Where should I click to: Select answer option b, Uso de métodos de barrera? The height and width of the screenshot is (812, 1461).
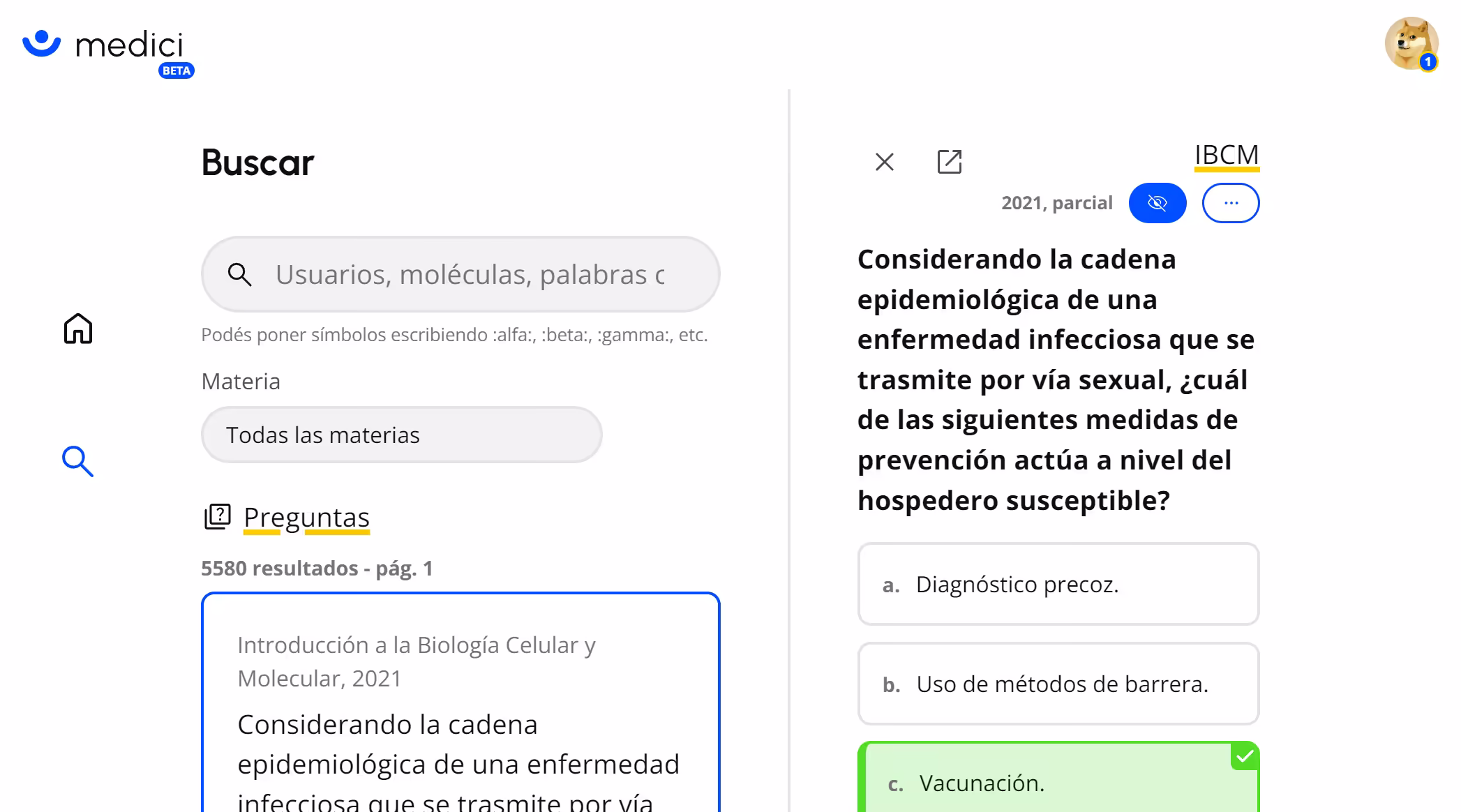tap(1058, 684)
